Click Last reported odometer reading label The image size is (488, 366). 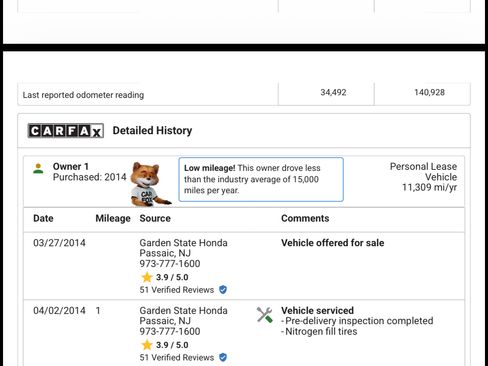pyautogui.click(x=83, y=95)
